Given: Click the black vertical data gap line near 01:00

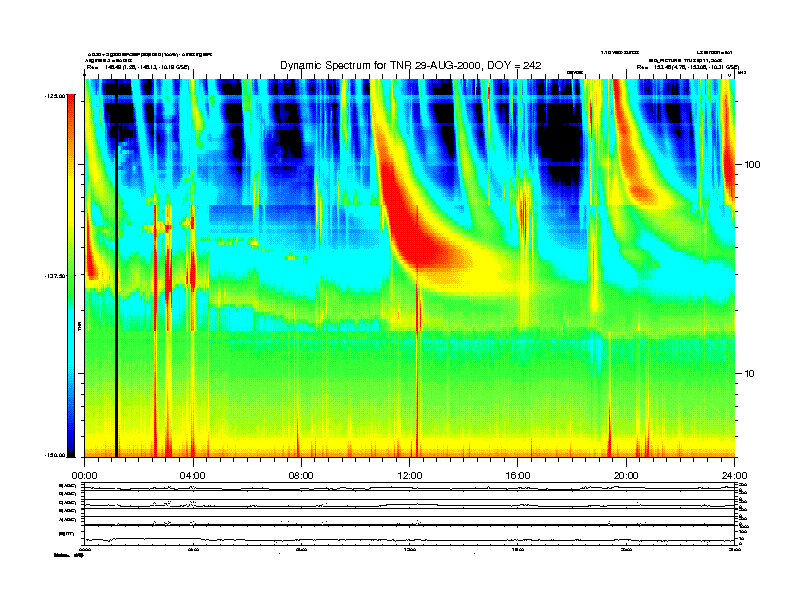Looking at the screenshot, I should (116, 268).
